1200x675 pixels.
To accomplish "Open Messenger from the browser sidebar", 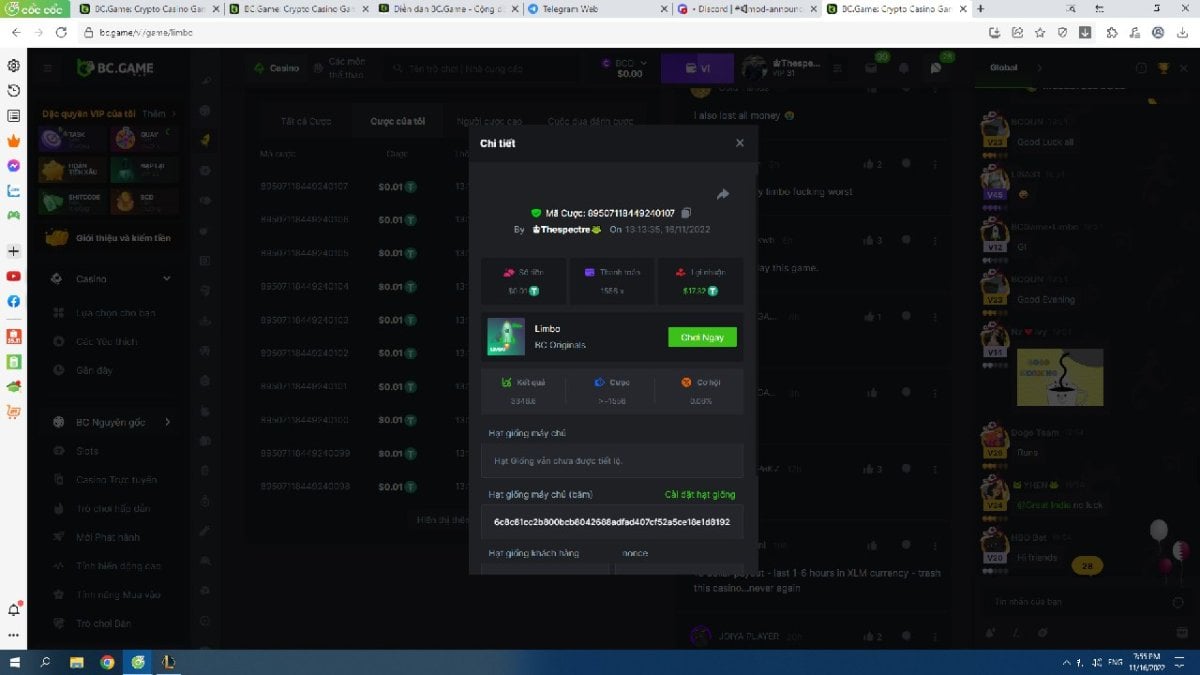I will tap(14, 166).
